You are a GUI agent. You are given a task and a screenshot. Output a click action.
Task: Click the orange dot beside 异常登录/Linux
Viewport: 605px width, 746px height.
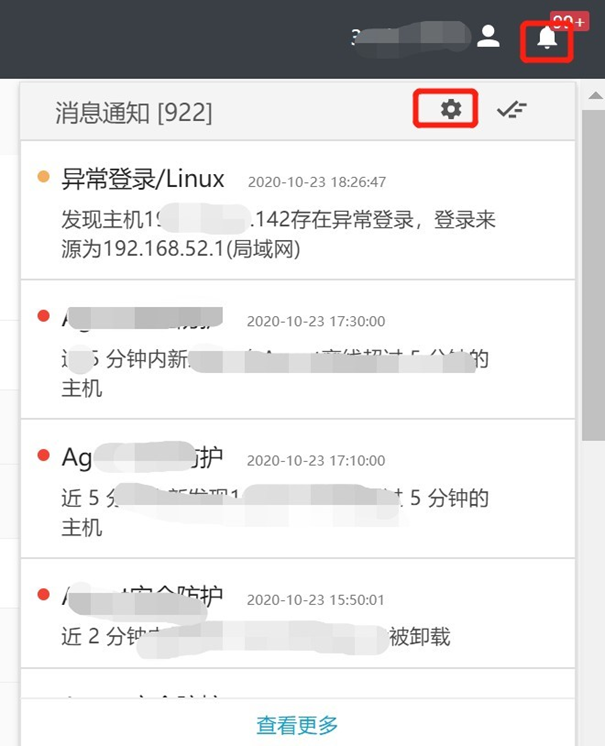(x=43, y=177)
